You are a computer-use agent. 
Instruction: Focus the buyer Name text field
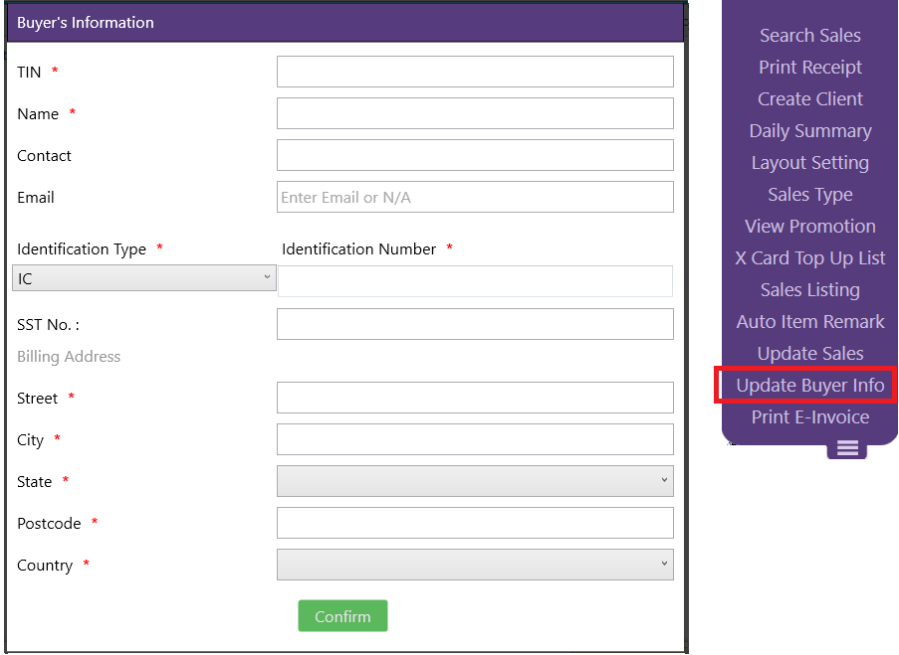pyautogui.click(x=474, y=114)
